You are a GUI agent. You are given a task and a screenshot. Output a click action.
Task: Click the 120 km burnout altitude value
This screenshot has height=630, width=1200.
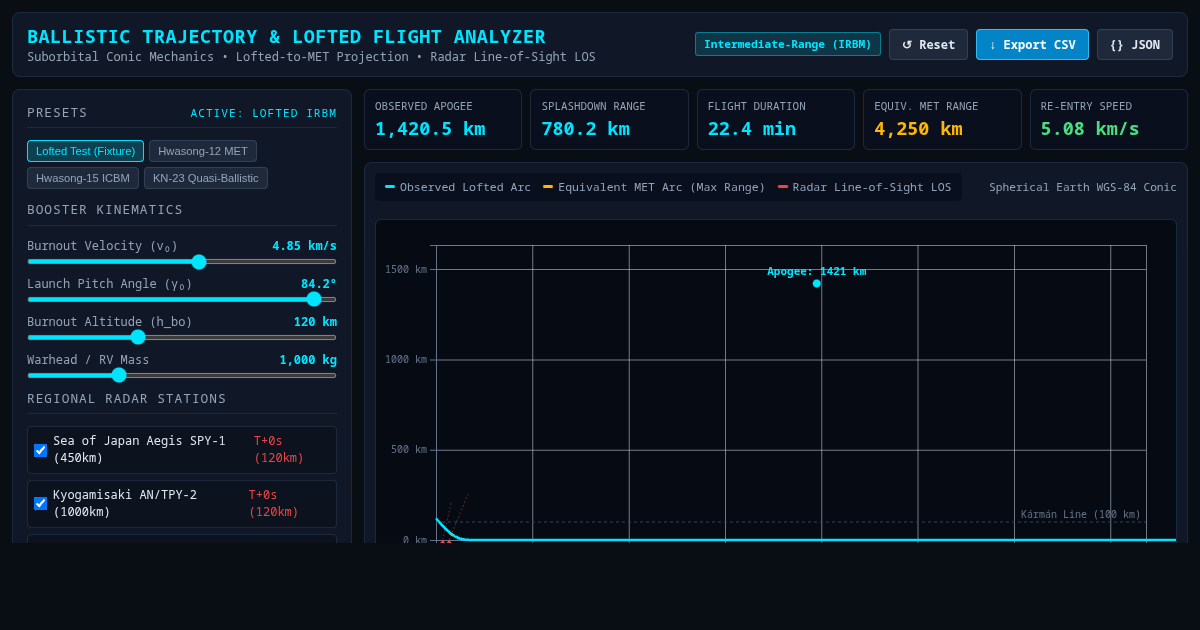pyautogui.click(x=315, y=322)
